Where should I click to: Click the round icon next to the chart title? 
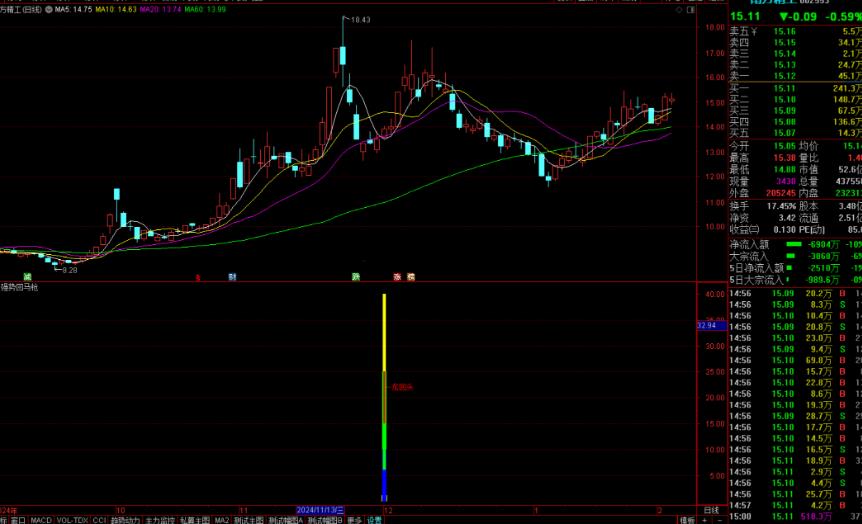(x=49, y=10)
